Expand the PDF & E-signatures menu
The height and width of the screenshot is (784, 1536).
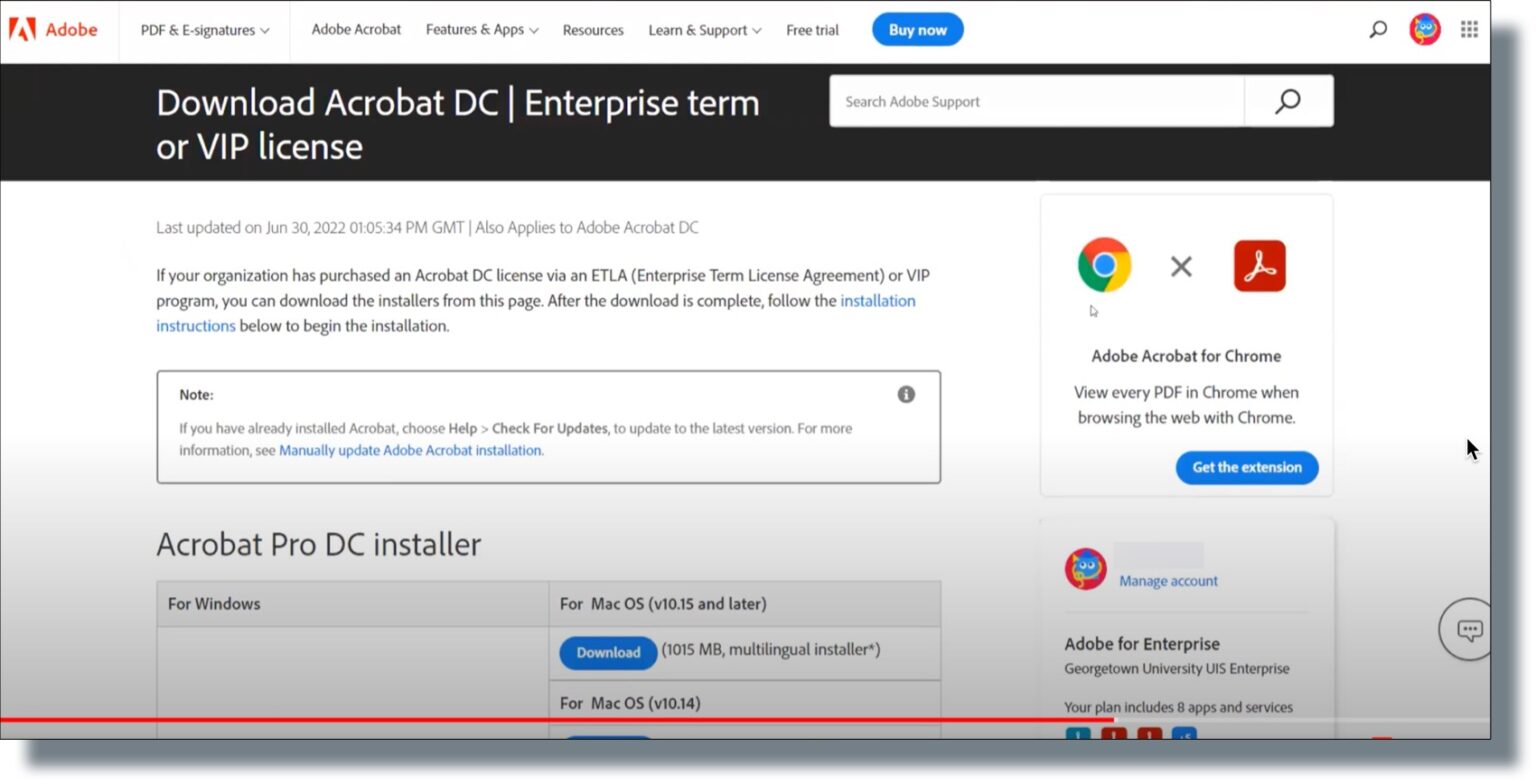pos(204,30)
